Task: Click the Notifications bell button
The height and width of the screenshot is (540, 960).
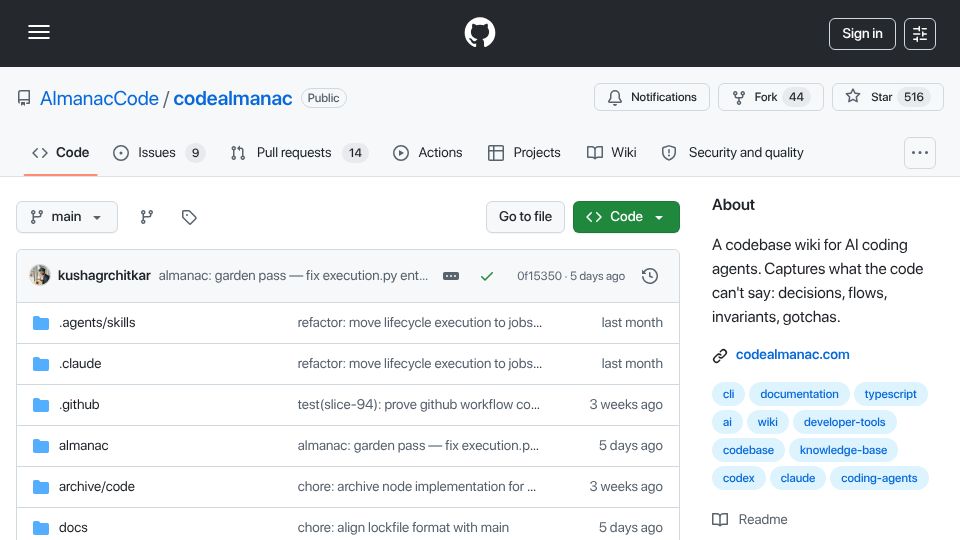Action: (651, 97)
